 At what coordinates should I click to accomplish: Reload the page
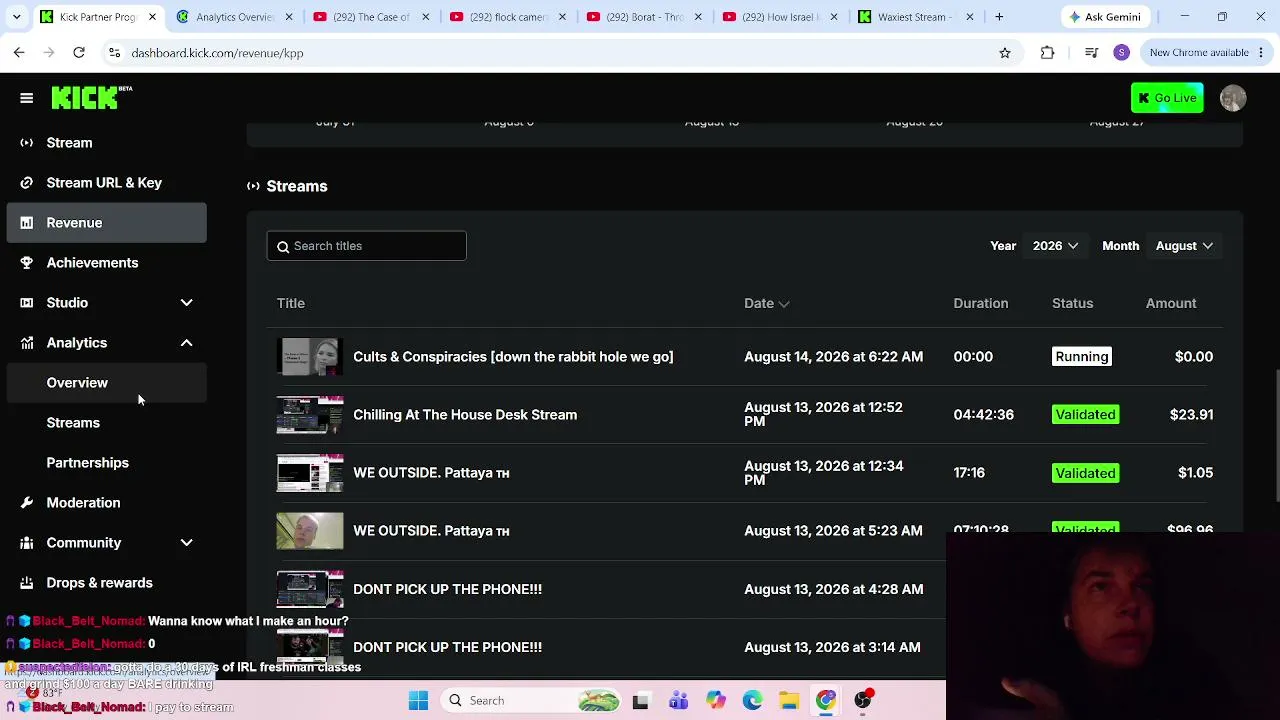click(x=79, y=53)
